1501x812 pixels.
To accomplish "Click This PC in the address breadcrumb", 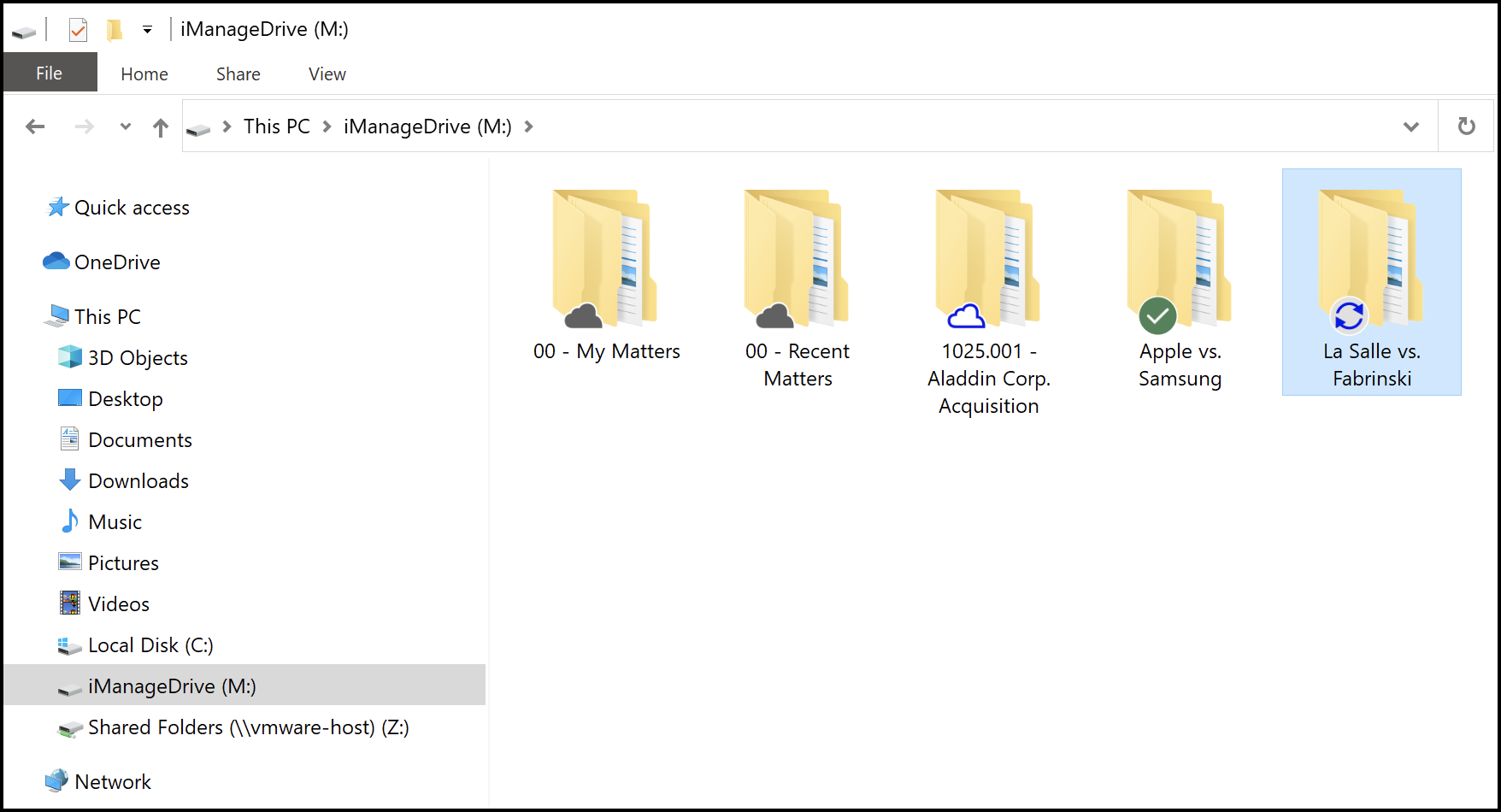I will pos(276,127).
